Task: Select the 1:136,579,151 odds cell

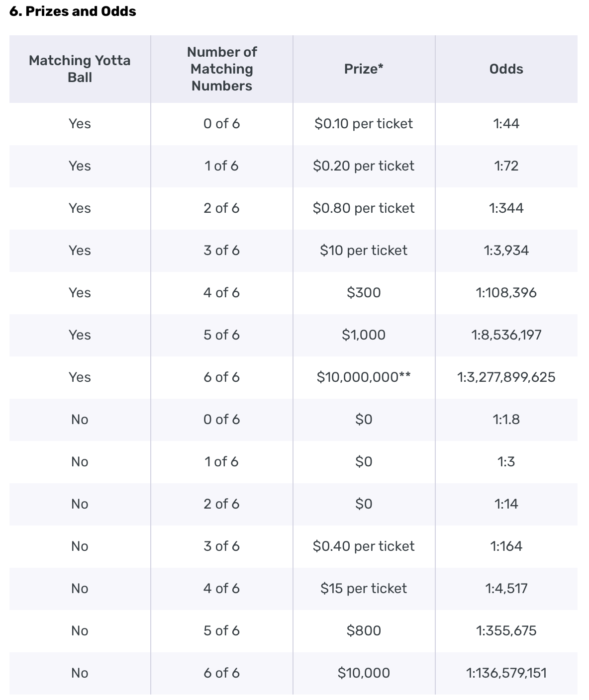Action: coord(506,673)
